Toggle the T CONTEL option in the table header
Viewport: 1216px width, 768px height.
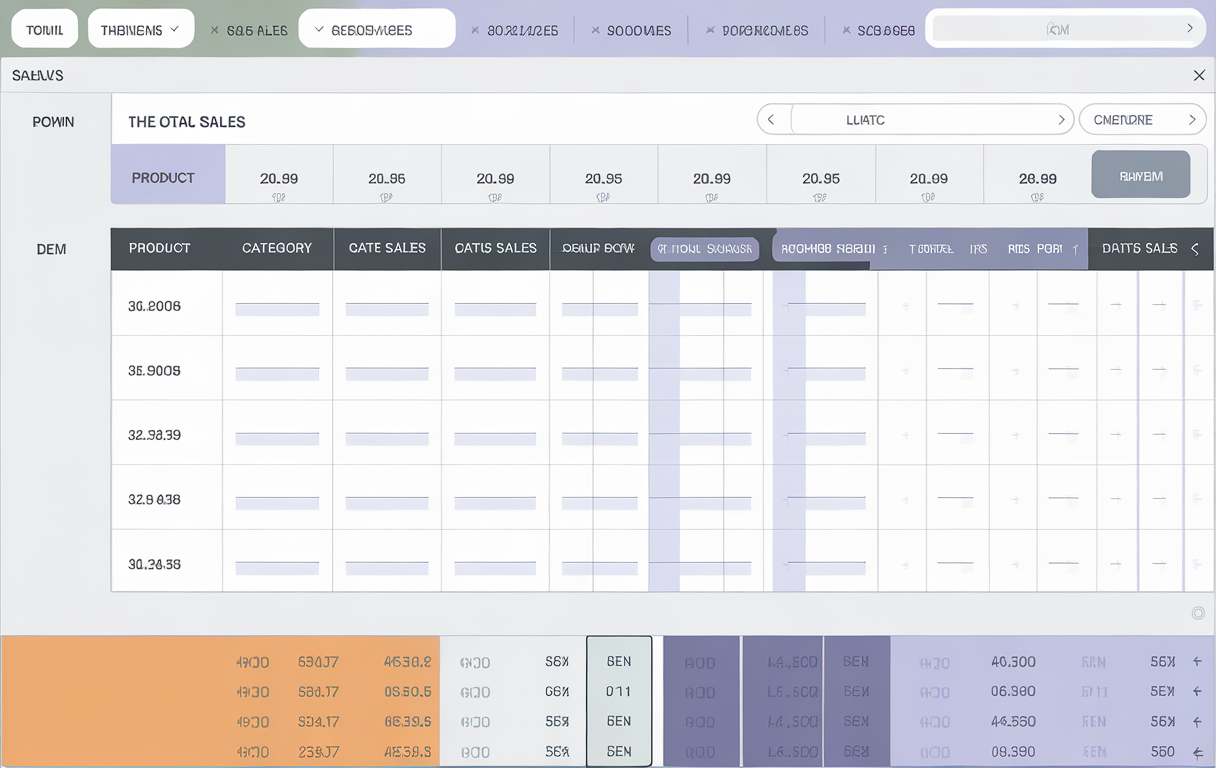pyautogui.click(x=930, y=249)
